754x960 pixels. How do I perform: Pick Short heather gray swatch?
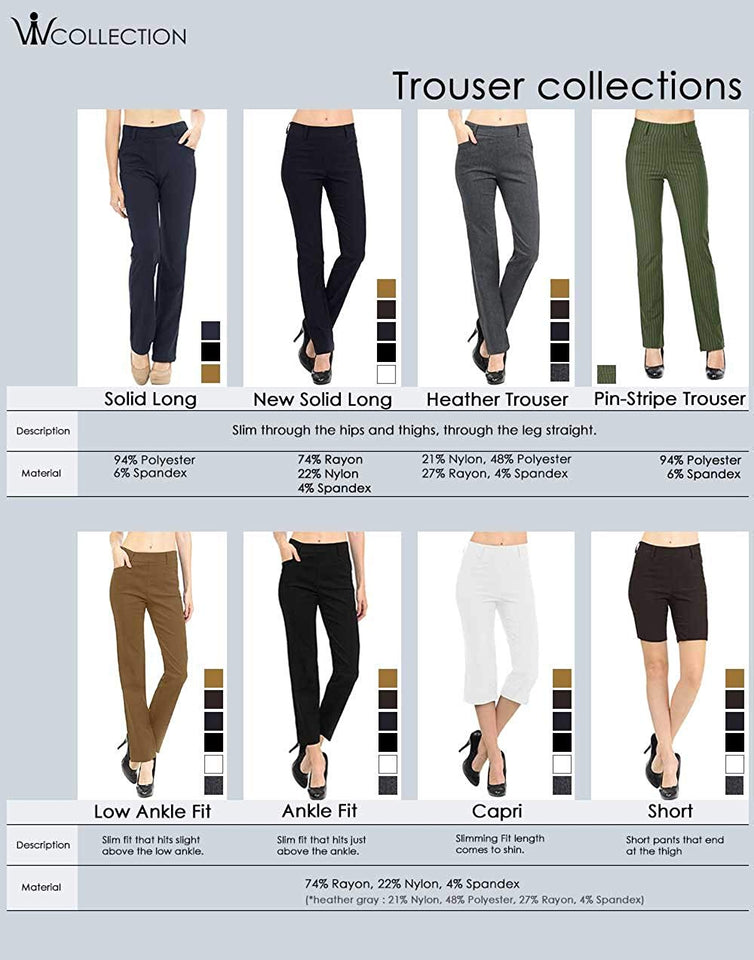[734, 786]
